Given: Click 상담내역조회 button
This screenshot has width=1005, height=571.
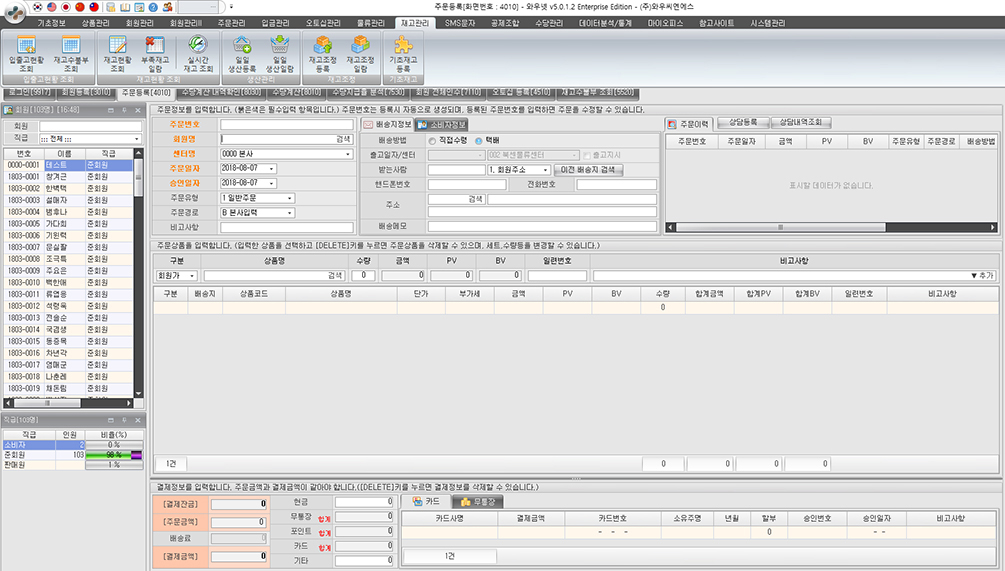Looking at the screenshot, I should [x=801, y=122].
